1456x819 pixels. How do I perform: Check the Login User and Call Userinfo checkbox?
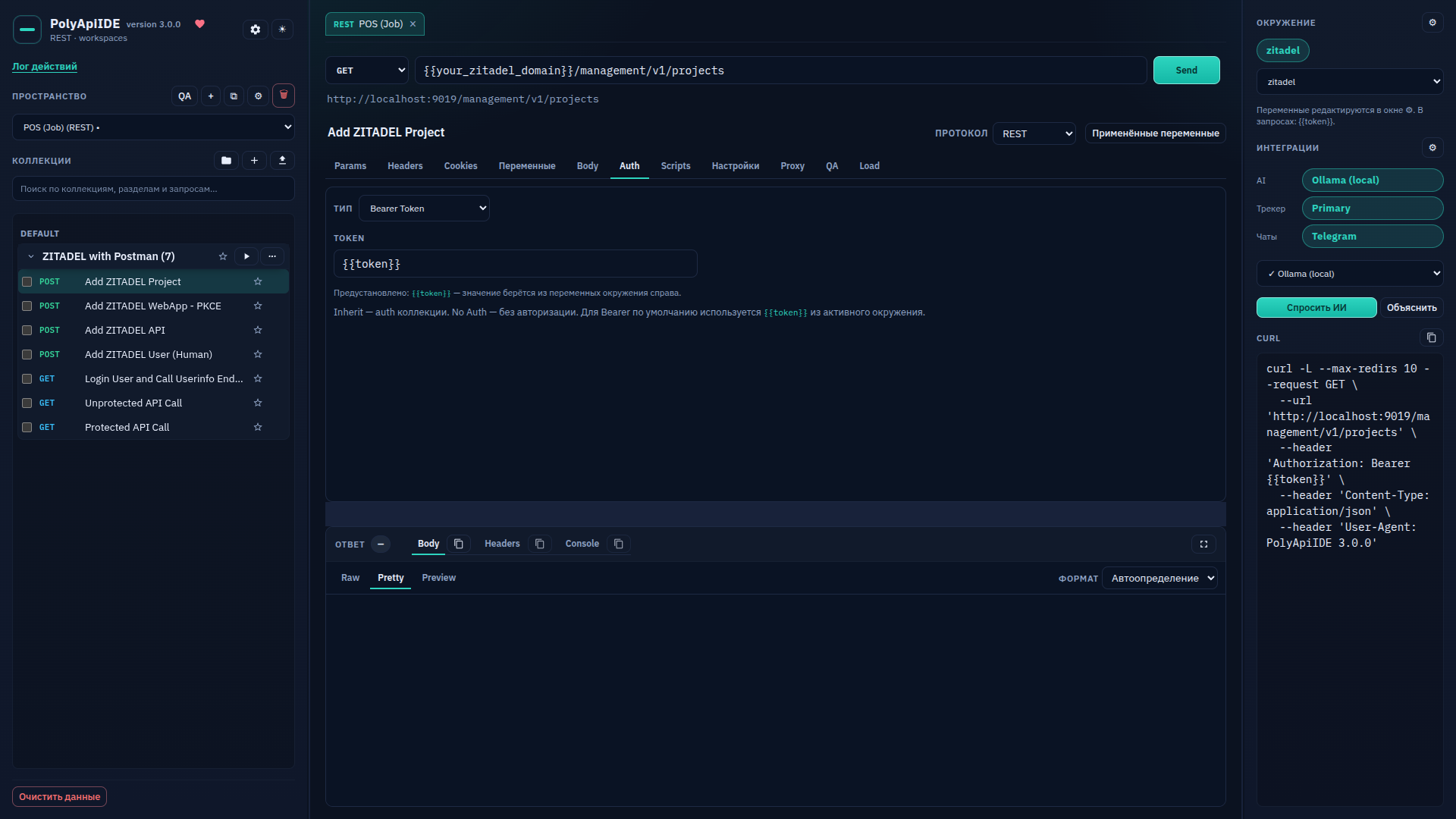tap(27, 378)
